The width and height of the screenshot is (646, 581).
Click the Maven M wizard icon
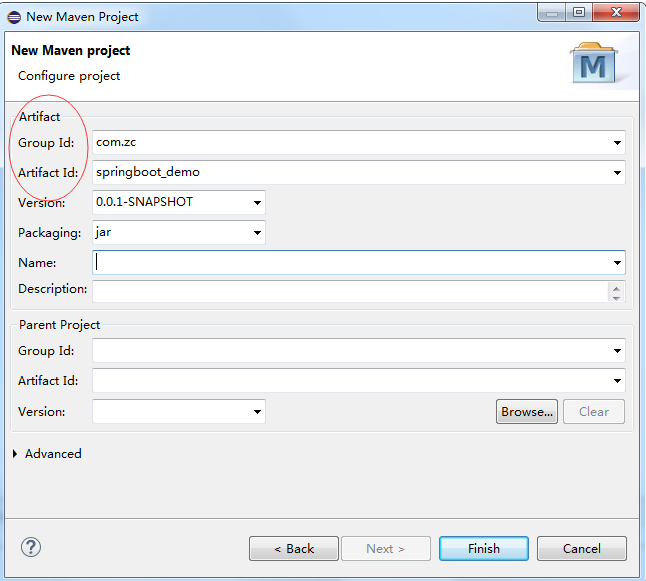594,63
